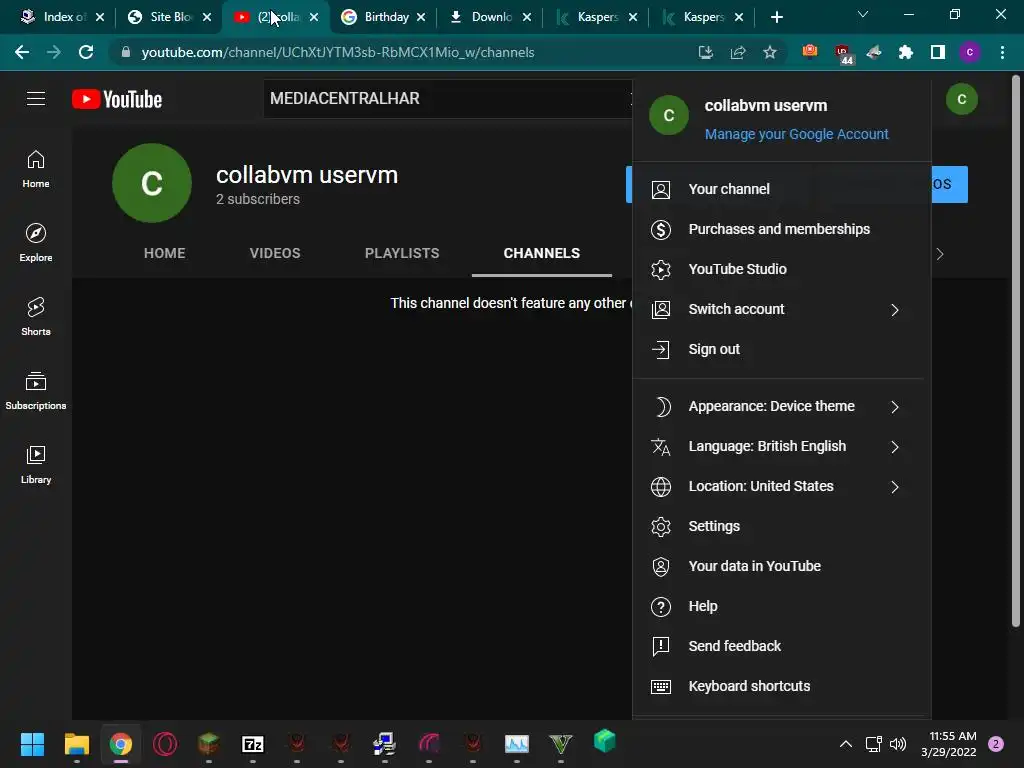
Task: Click the install app icon in address bar
Action: (x=706, y=52)
